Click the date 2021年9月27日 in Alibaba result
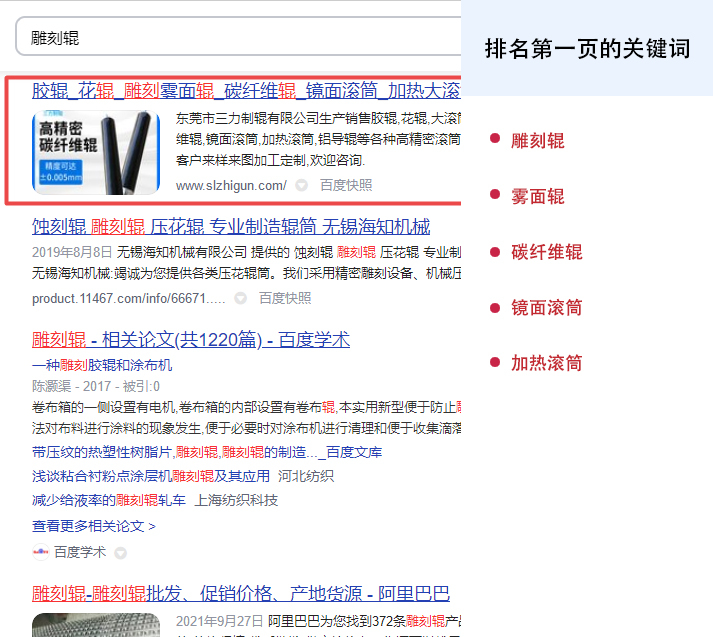 (220, 621)
